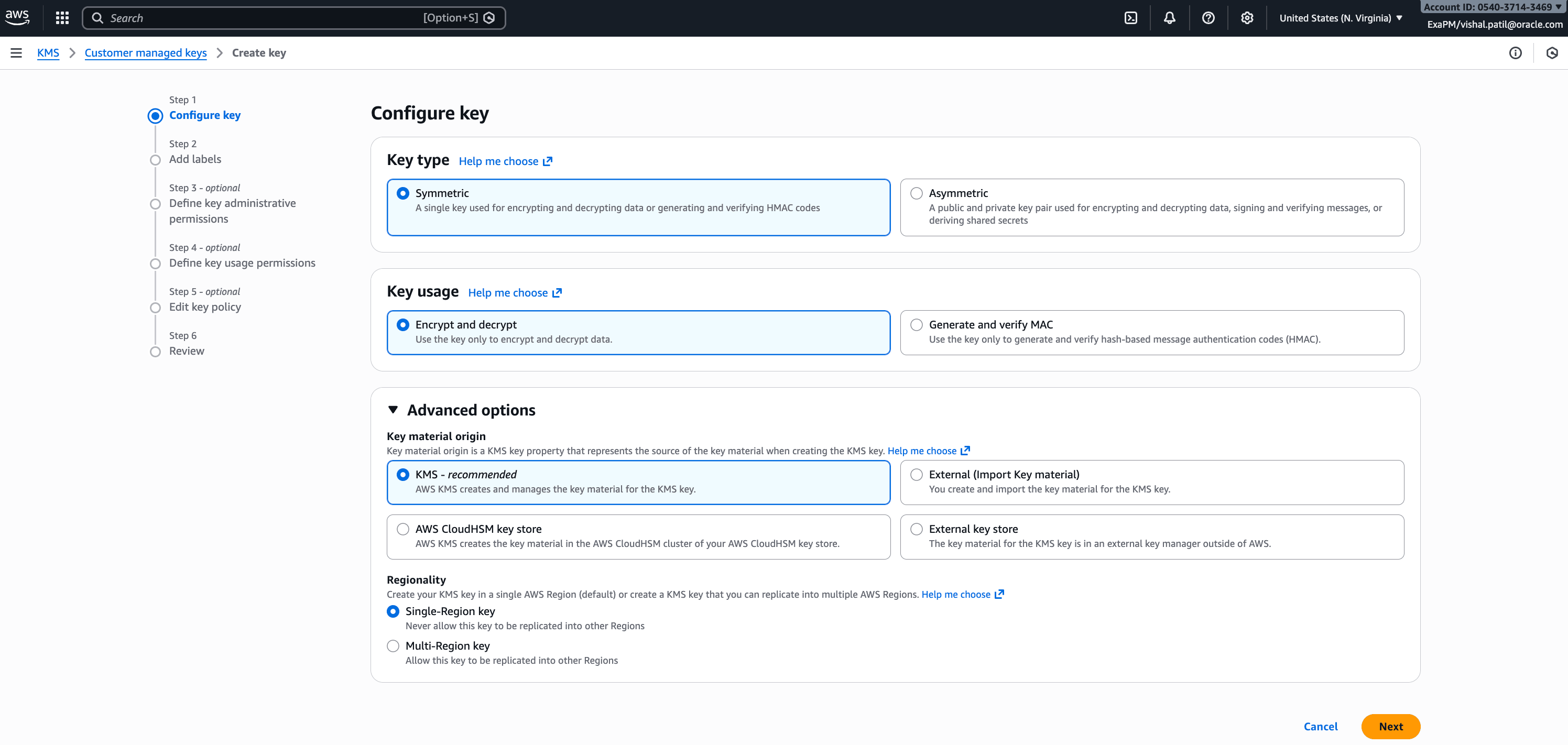The width and height of the screenshot is (1568, 745).
Task: Click the Amazon Q icon in search bar
Action: coord(489,18)
